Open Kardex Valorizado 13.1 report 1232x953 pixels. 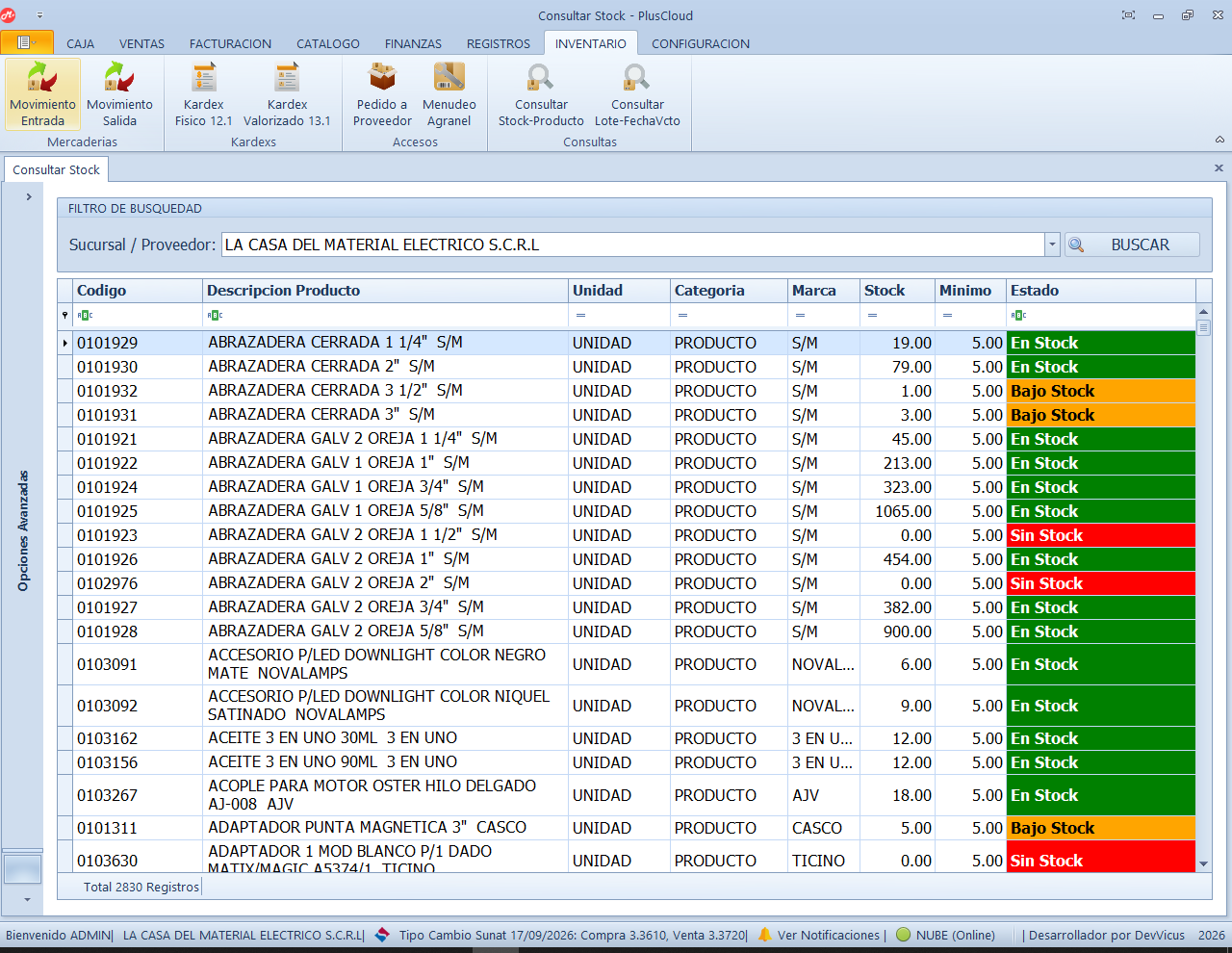287,93
